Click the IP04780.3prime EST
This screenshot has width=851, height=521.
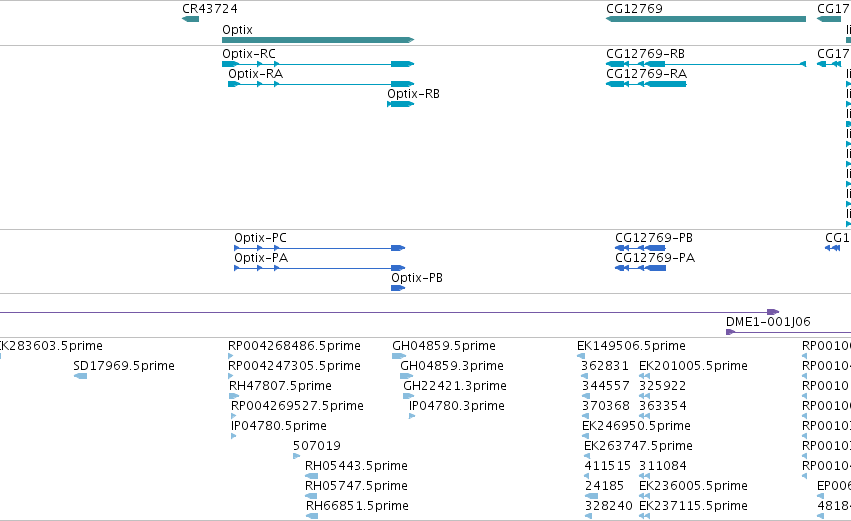point(412,416)
